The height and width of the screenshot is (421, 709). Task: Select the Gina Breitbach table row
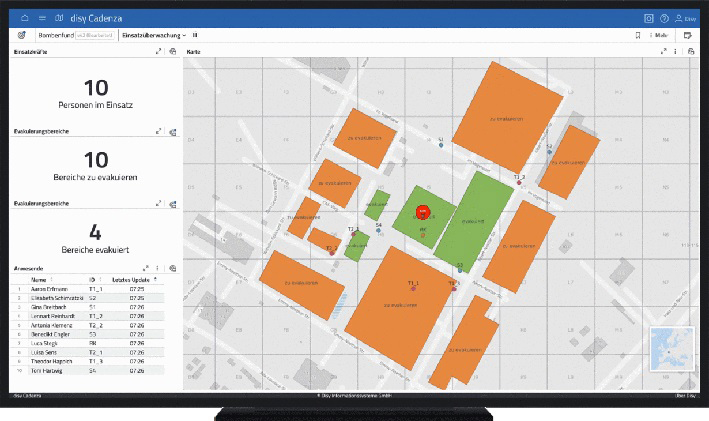(87, 307)
